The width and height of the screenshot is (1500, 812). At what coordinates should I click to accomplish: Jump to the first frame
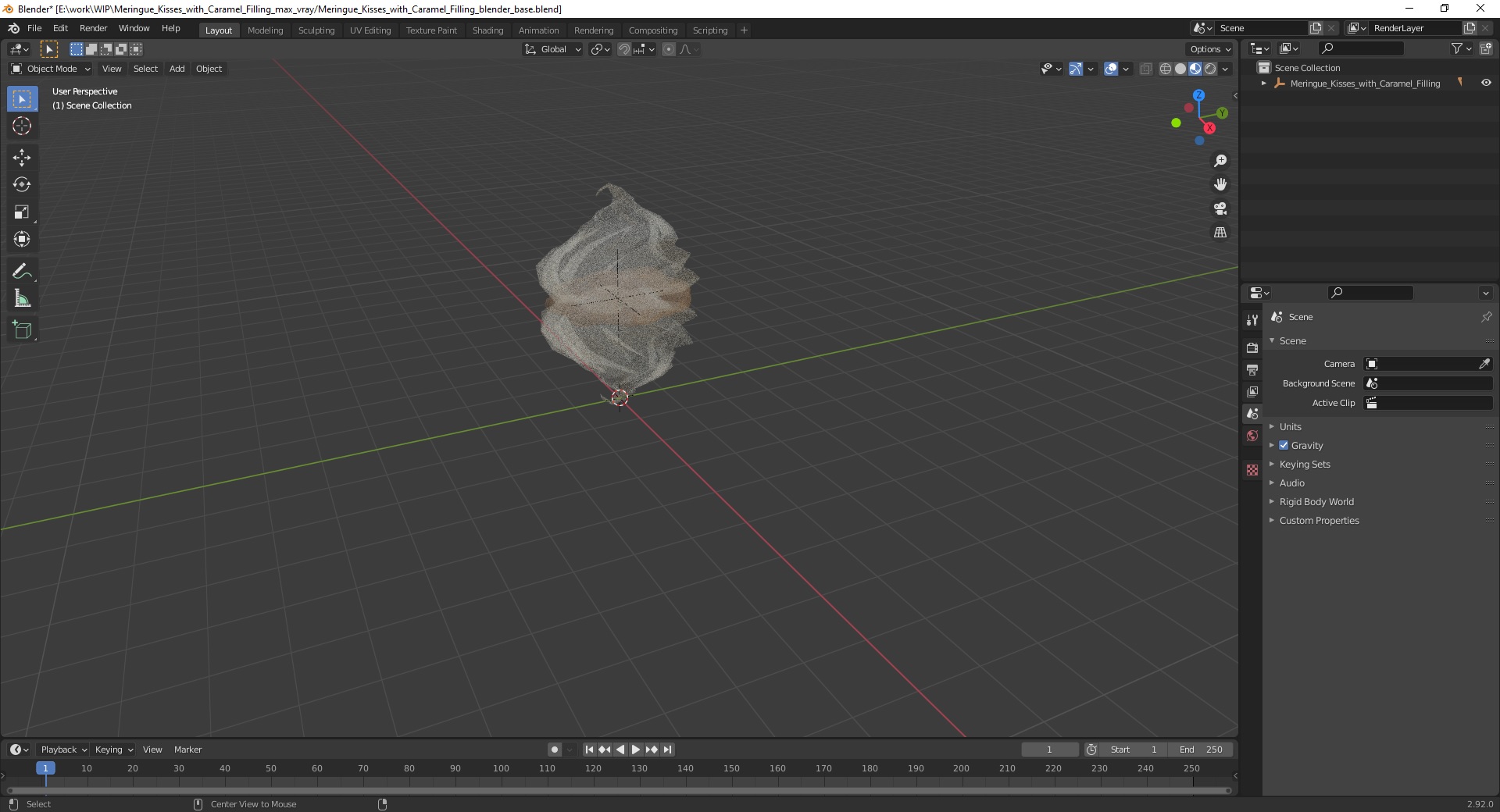click(589, 750)
